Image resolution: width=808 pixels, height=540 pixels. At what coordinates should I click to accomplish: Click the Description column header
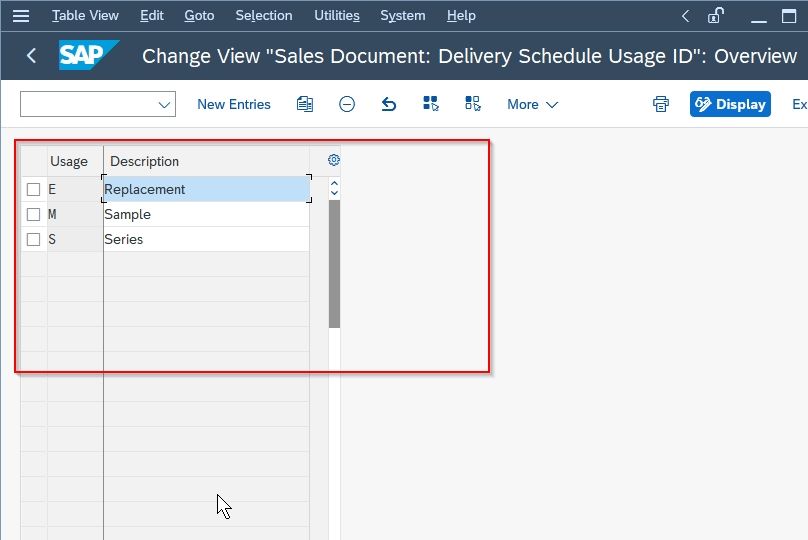coord(207,161)
